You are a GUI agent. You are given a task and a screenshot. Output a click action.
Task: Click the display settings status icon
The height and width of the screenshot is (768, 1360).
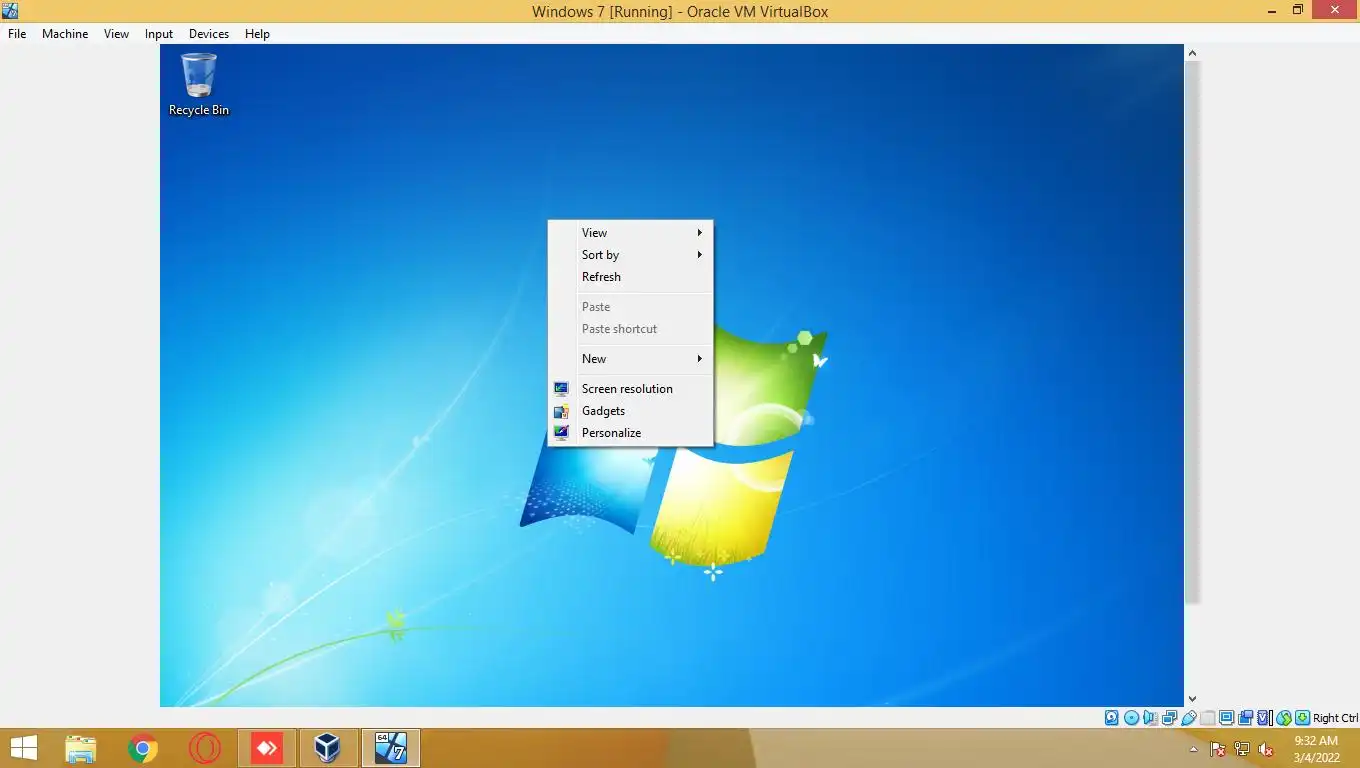(1226, 718)
